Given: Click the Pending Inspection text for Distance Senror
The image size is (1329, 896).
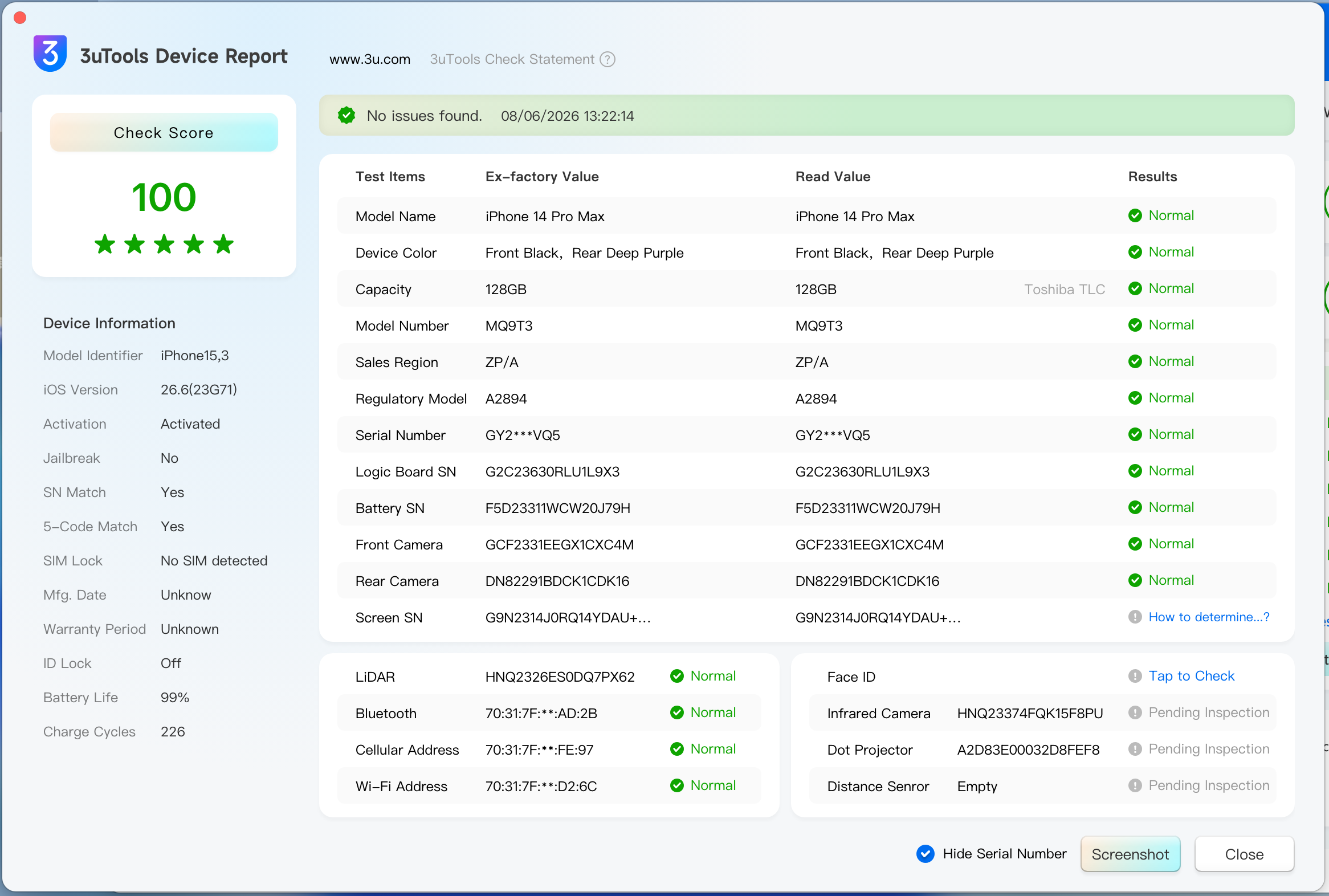Looking at the screenshot, I should click(1209, 786).
